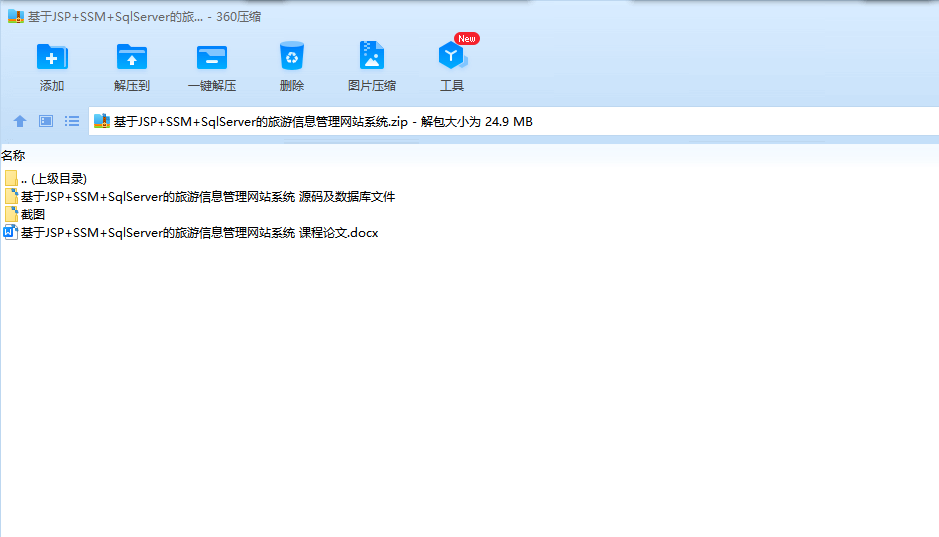
Task: Select the .. (上级目录) parent folder row
Action: [46, 178]
